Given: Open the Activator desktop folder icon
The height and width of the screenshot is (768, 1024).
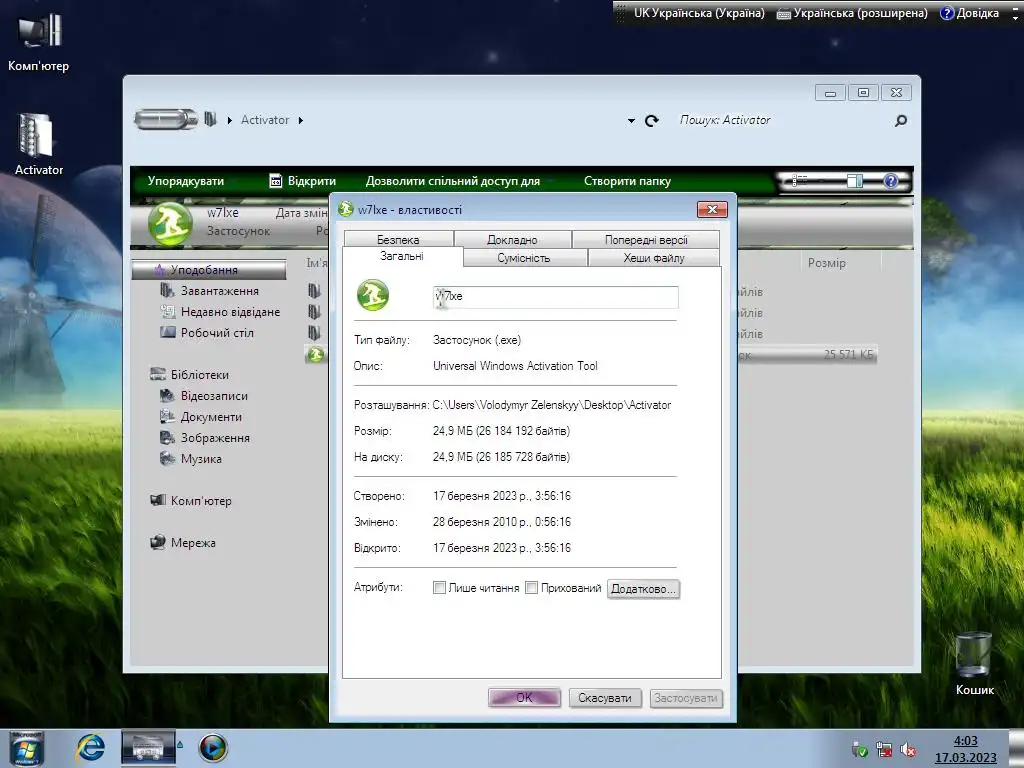Looking at the screenshot, I should (x=39, y=144).
